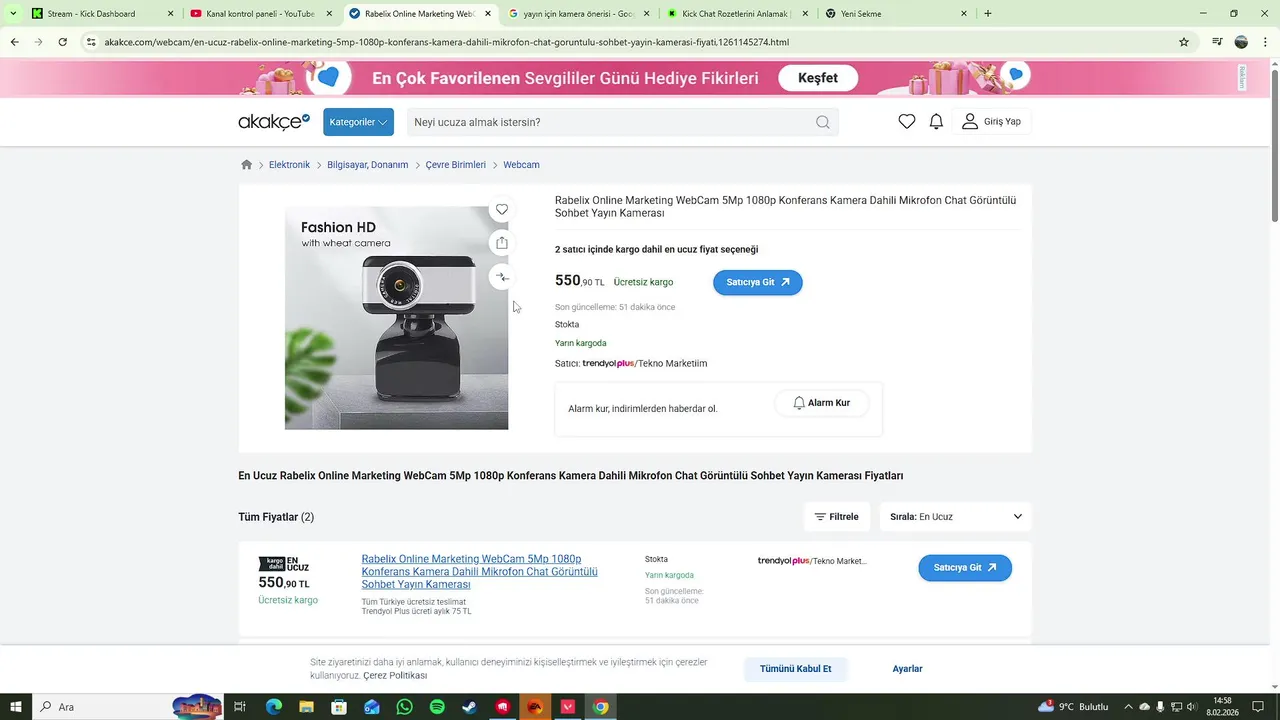
Task: Open Microsoft Edge from the taskbar
Action: tap(274, 707)
